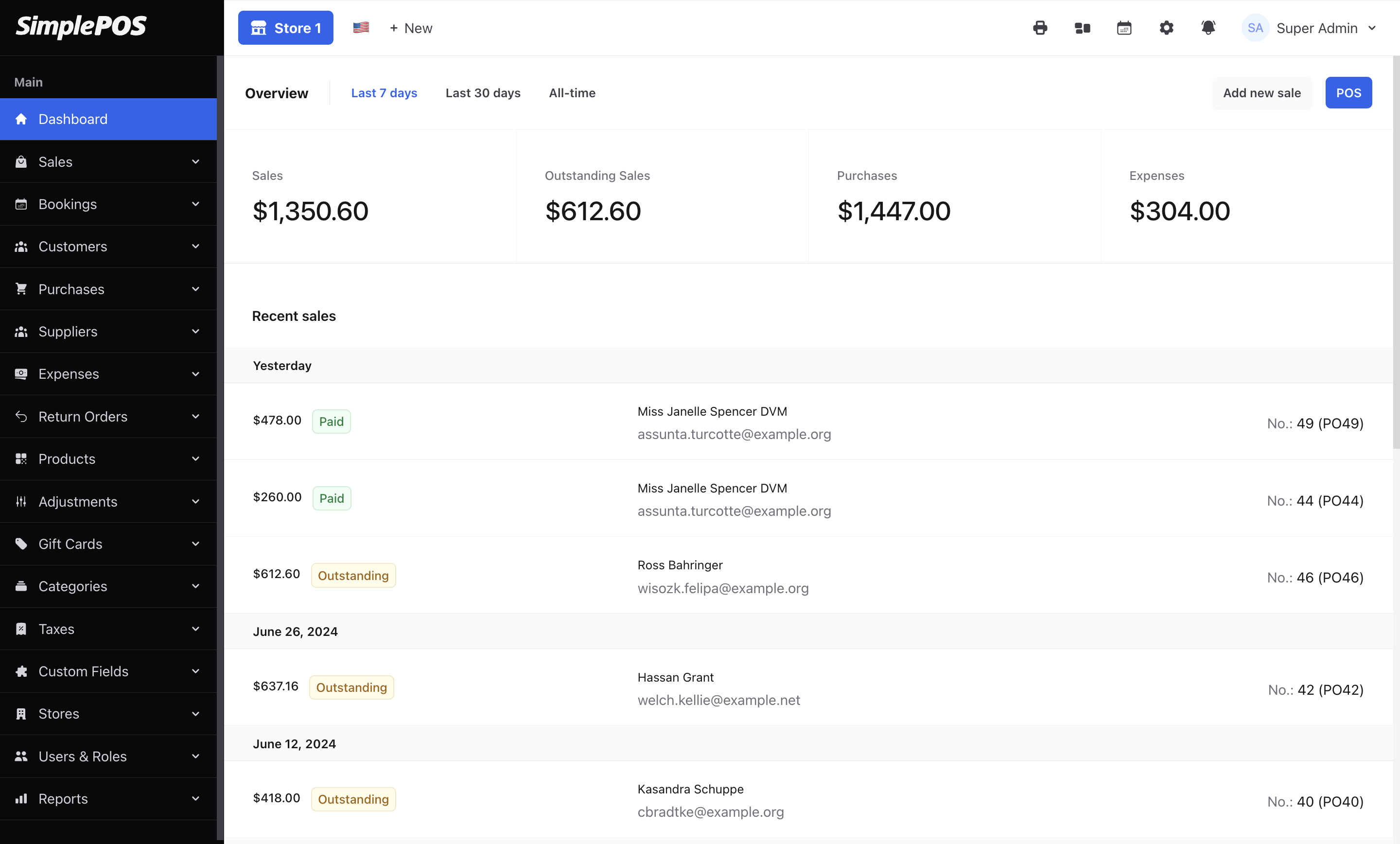
Task: Click the SimplePOS logo
Action: [81, 26]
